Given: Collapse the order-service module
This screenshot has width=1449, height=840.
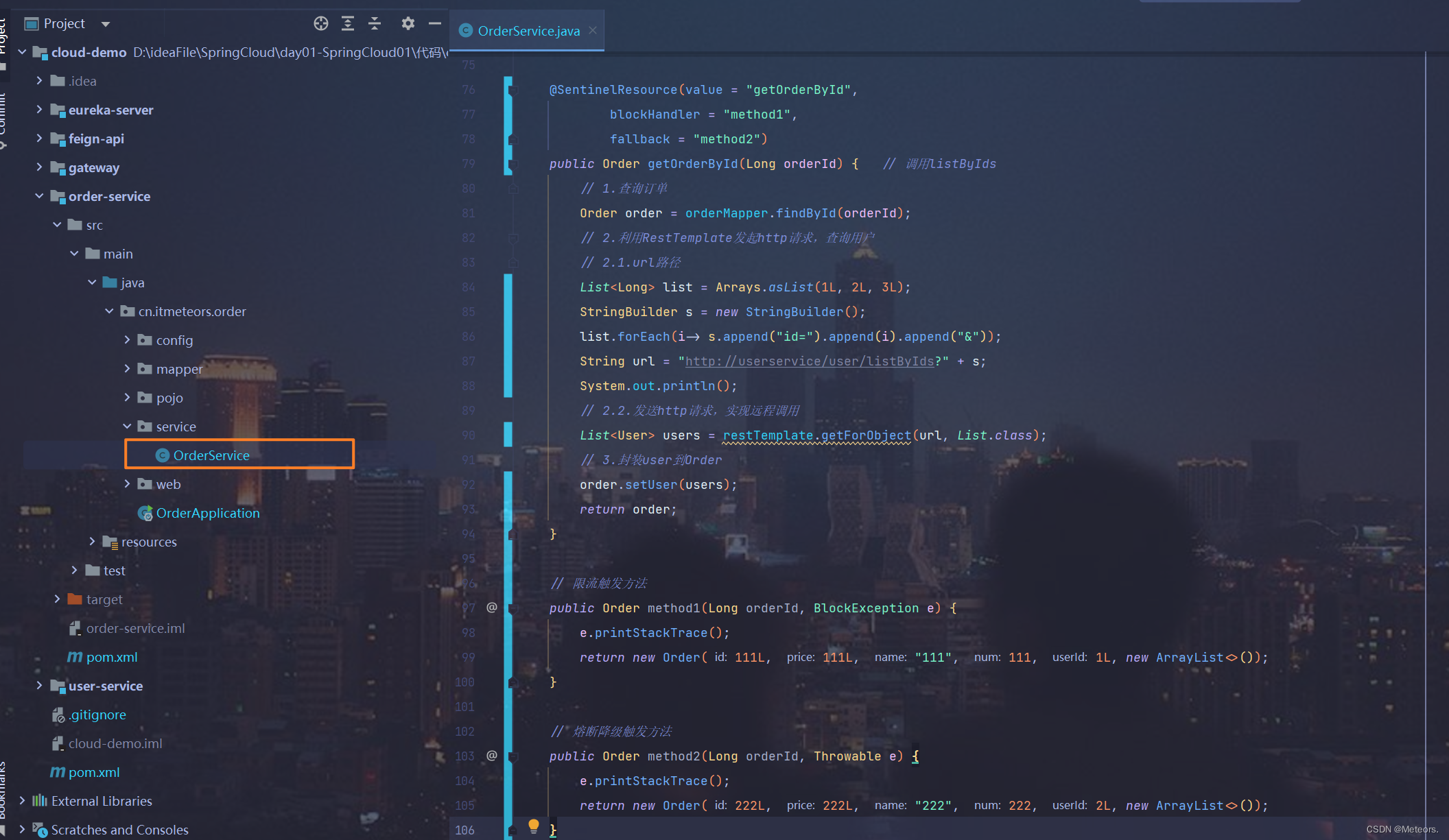Looking at the screenshot, I should point(39,196).
